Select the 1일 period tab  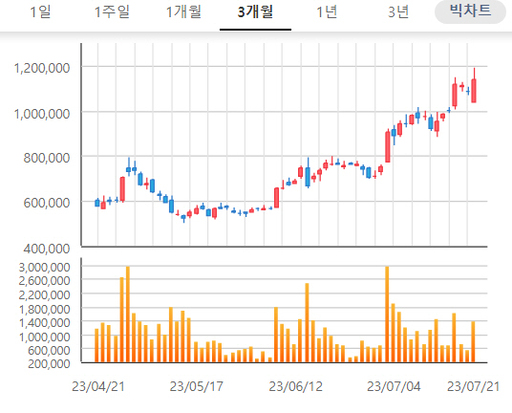[x=41, y=12]
